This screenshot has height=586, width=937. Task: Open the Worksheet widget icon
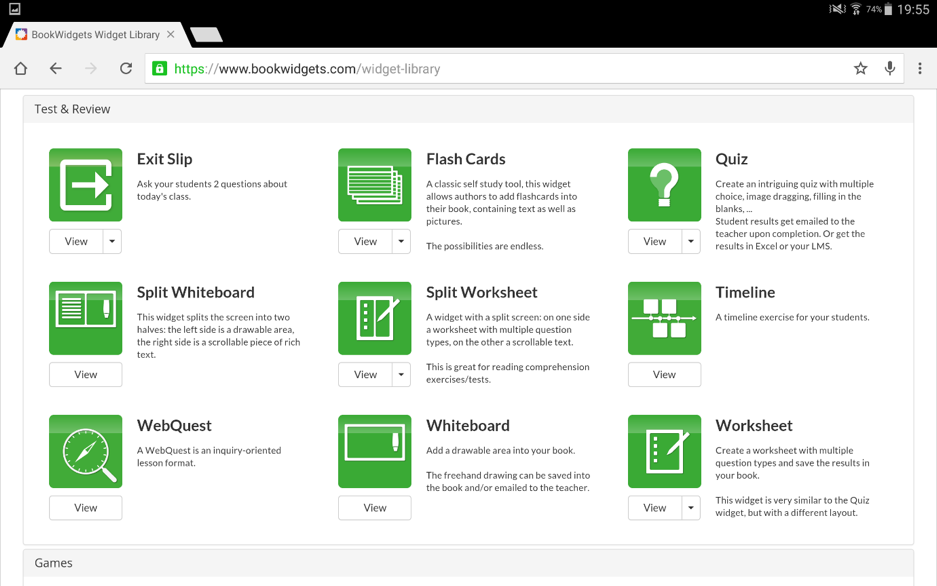[665, 452]
